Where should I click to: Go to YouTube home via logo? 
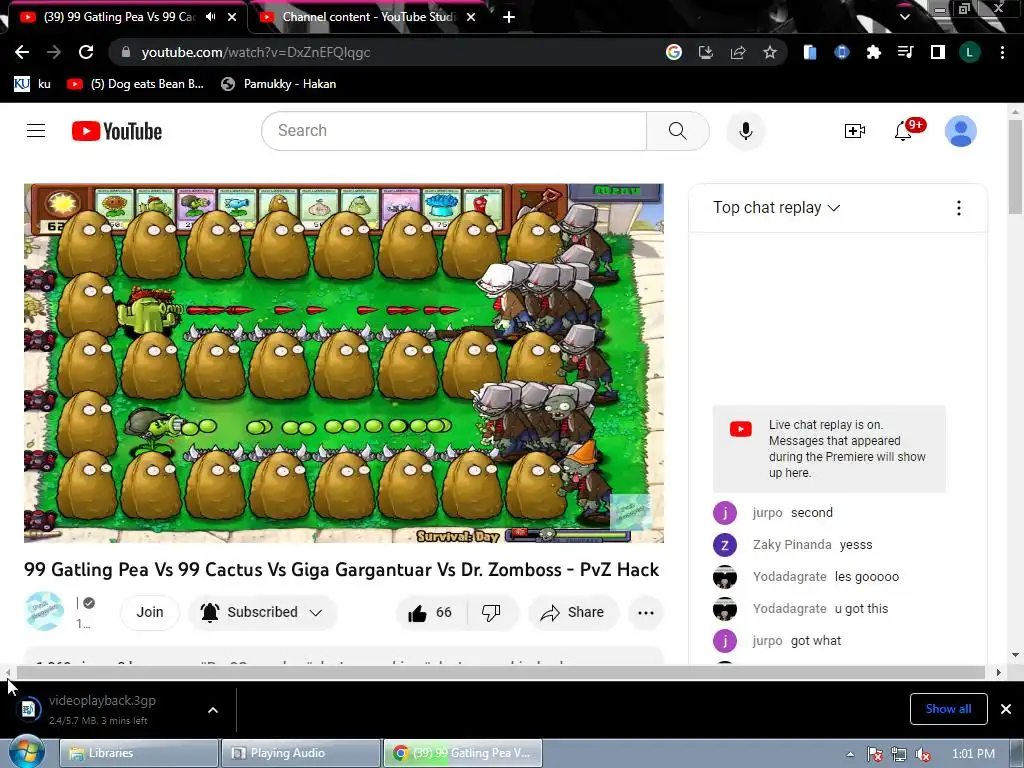pyautogui.click(x=117, y=131)
